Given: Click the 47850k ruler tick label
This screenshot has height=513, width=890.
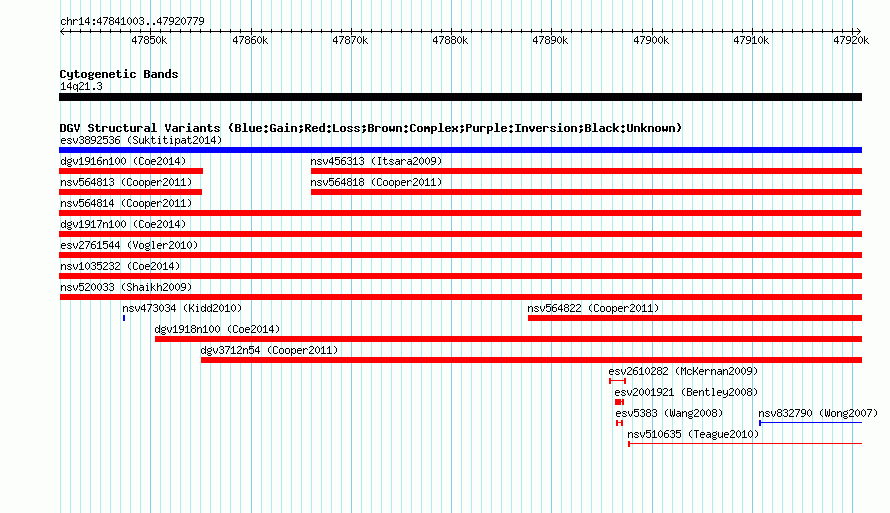Looking at the screenshot, I should coord(149,40).
